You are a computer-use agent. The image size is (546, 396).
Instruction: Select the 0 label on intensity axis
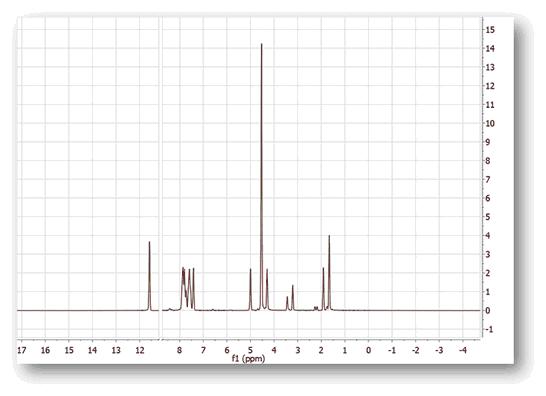click(x=488, y=310)
